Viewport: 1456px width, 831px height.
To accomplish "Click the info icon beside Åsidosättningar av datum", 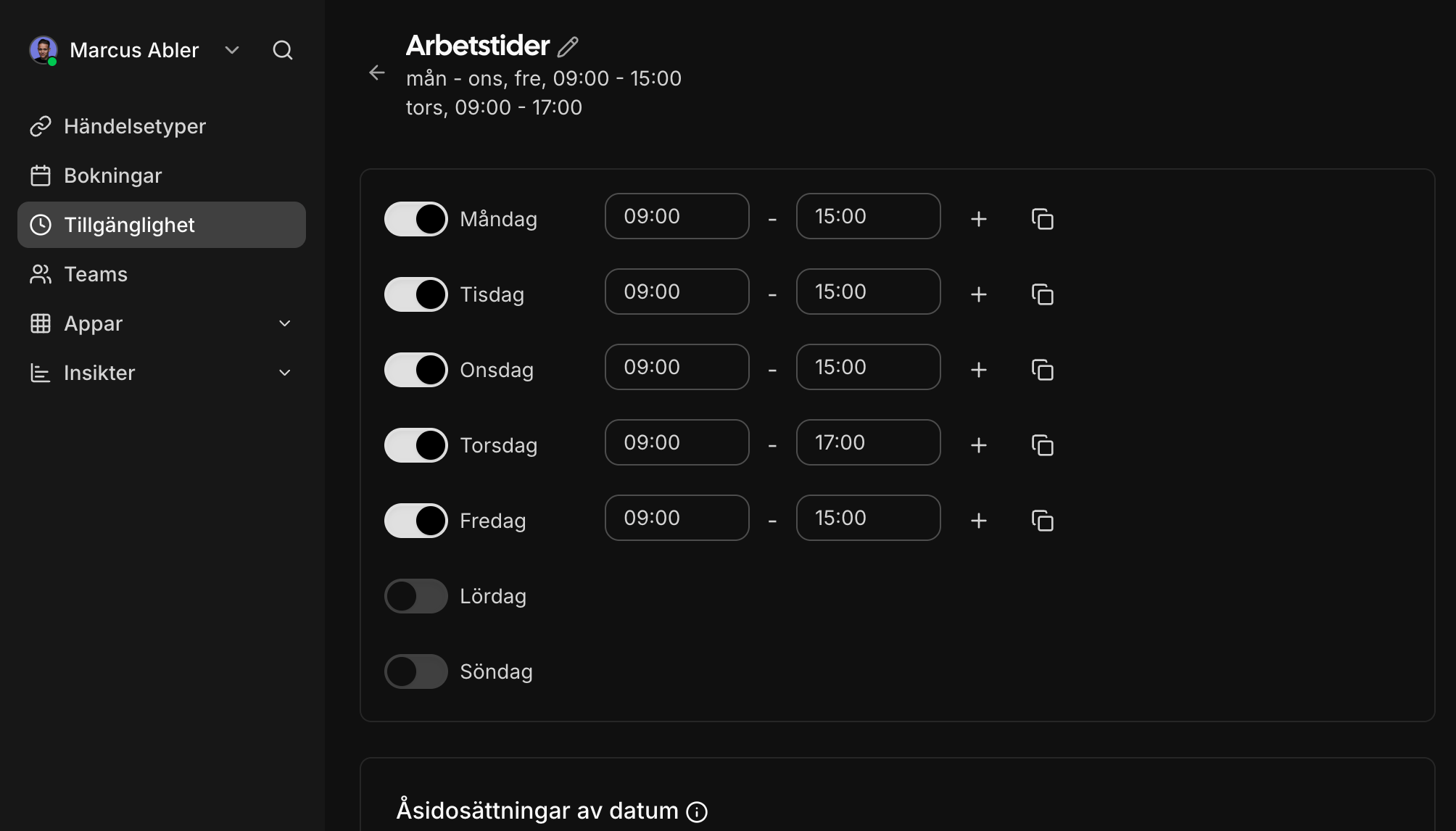I will click(697, 811).
